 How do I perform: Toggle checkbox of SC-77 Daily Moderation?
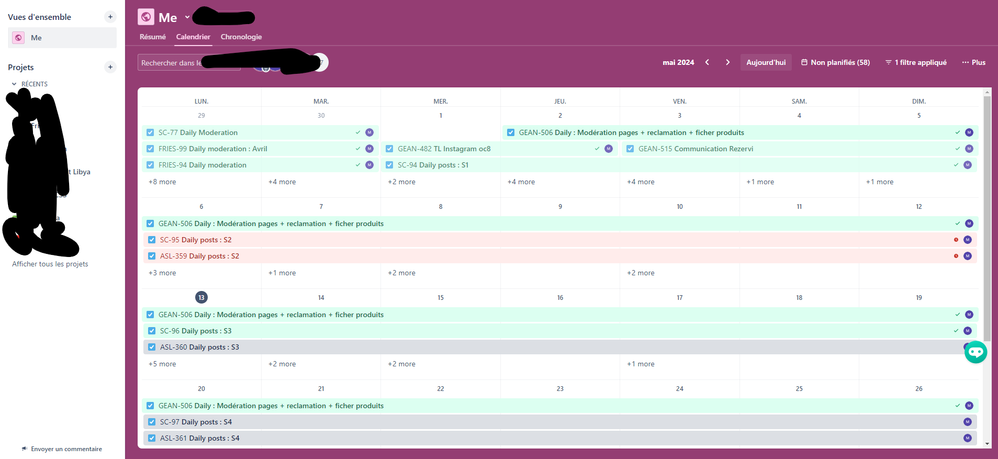[x=150, y=132]
